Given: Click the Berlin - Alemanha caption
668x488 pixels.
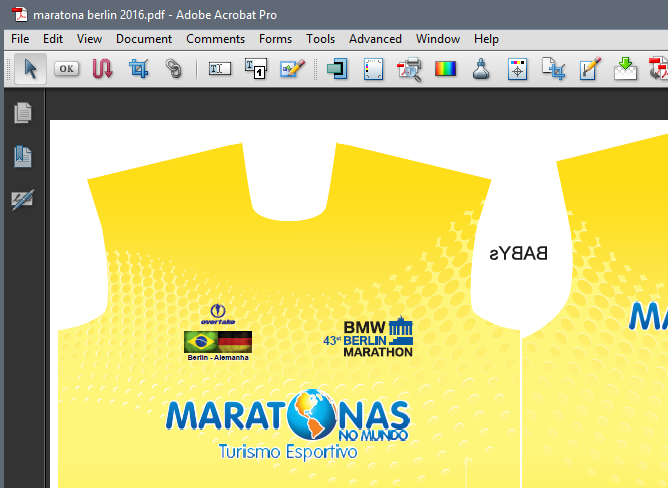Looking at the screenshot, I should pos(218,358).
